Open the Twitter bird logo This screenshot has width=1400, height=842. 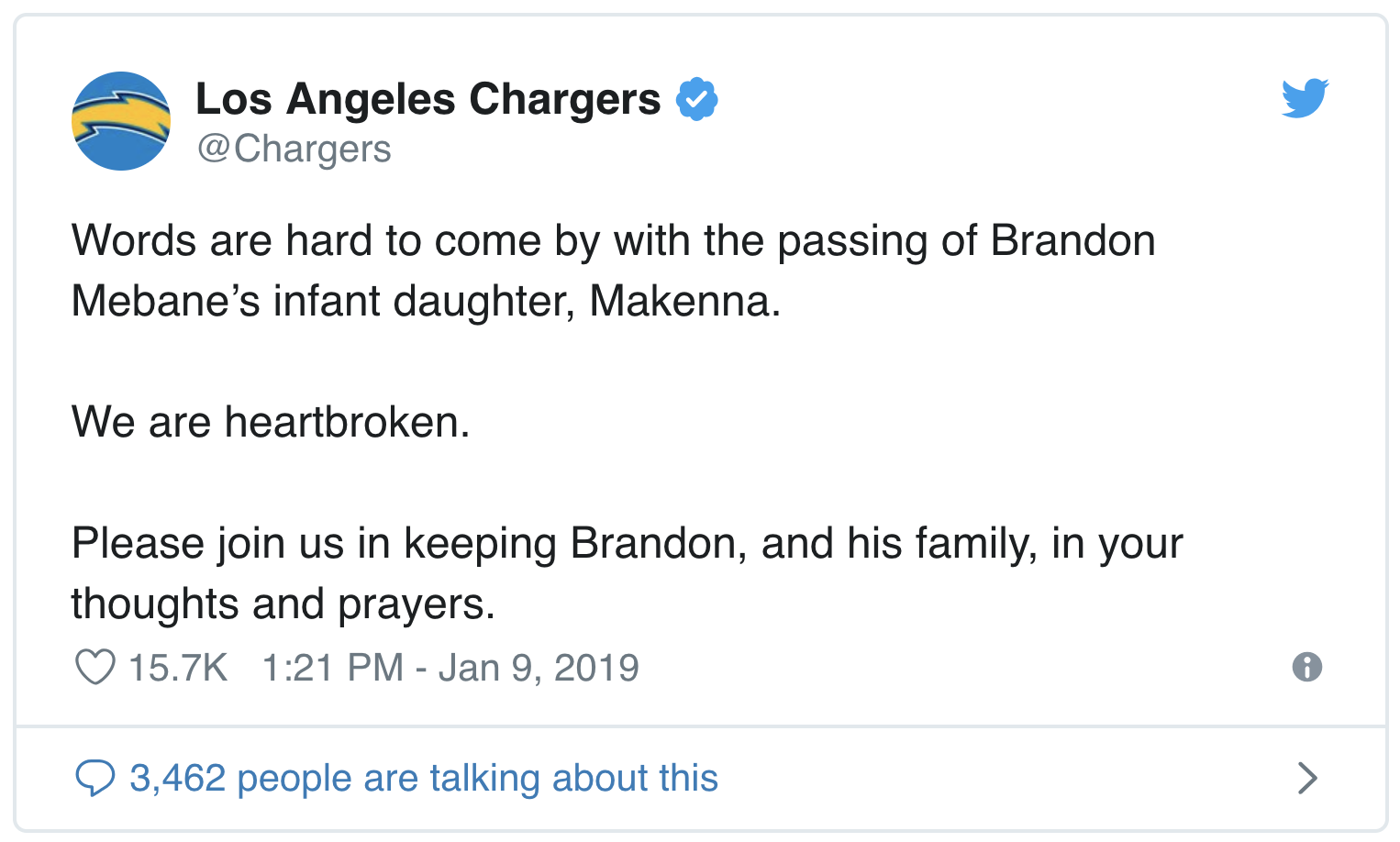(x=1305, y=98)
